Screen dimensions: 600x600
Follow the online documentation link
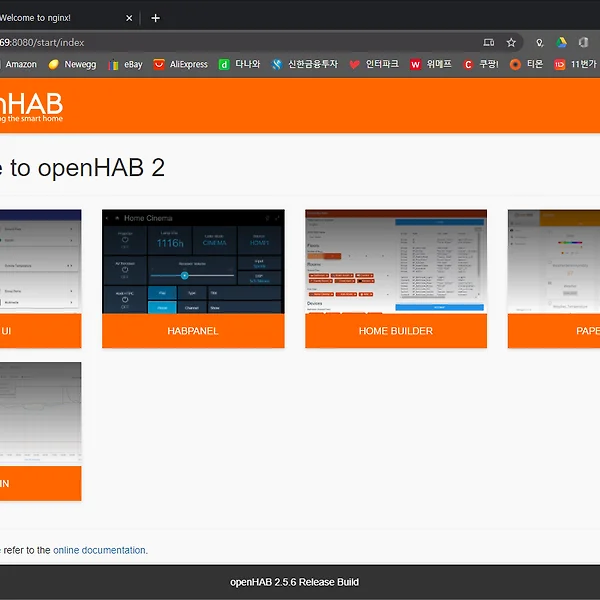[99, 550]
